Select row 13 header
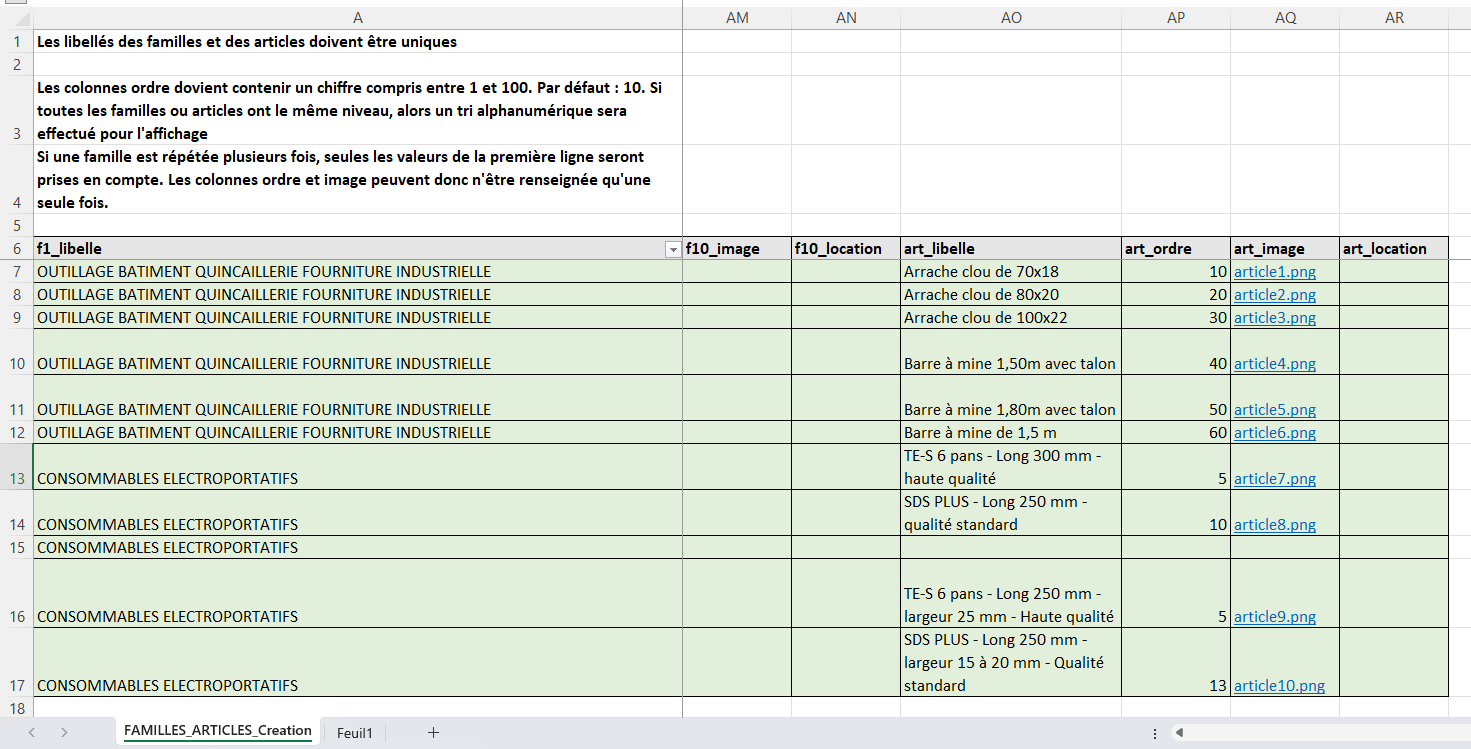1471x749 pixels. coord(16,478)
